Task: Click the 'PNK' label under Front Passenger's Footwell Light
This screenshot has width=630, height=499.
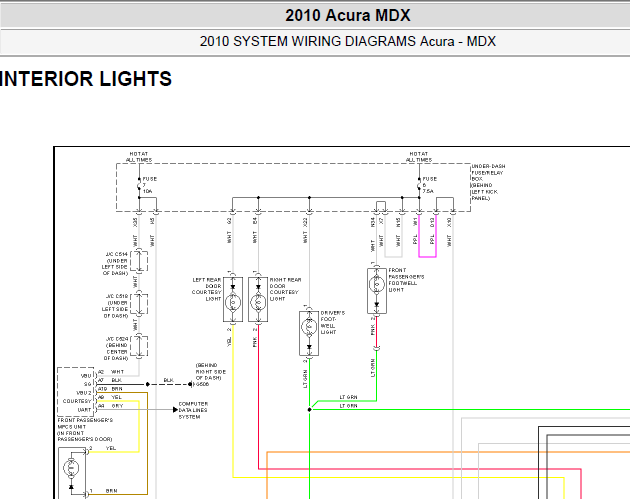Action: point(373,330)
